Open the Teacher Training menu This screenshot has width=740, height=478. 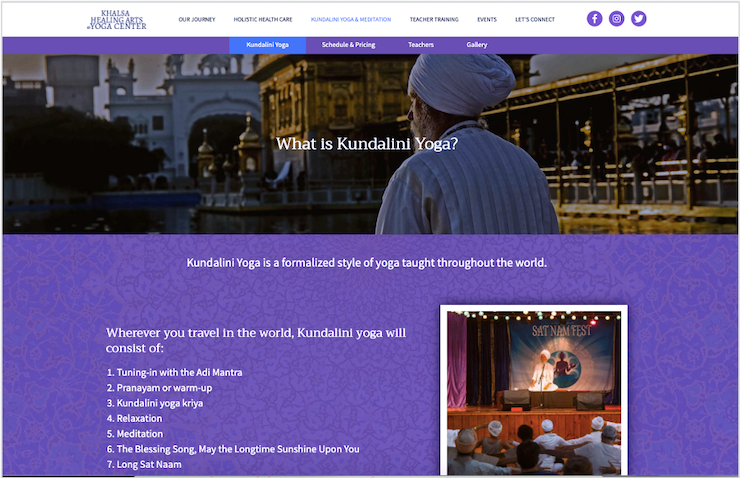pyautogui.click(x=434, y=19)
